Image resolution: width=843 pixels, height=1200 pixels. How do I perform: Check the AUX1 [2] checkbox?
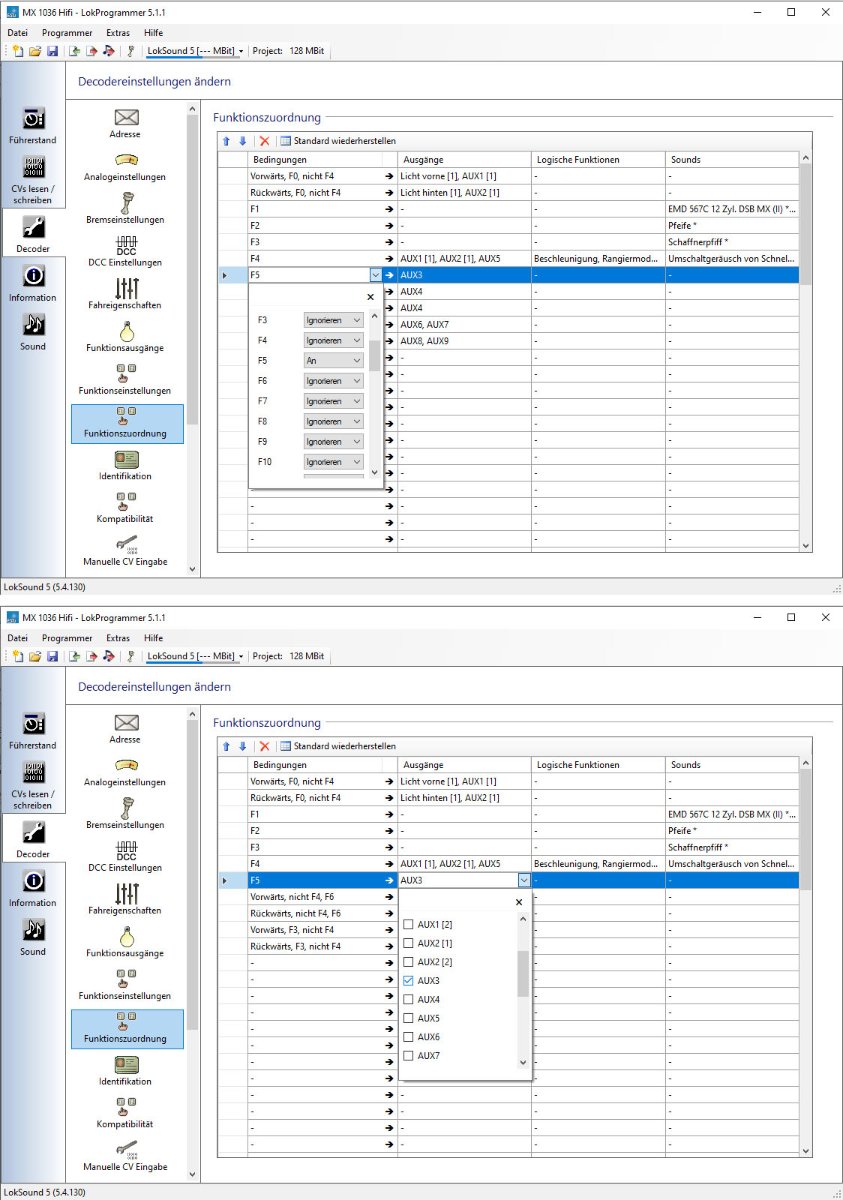point(408,924)
